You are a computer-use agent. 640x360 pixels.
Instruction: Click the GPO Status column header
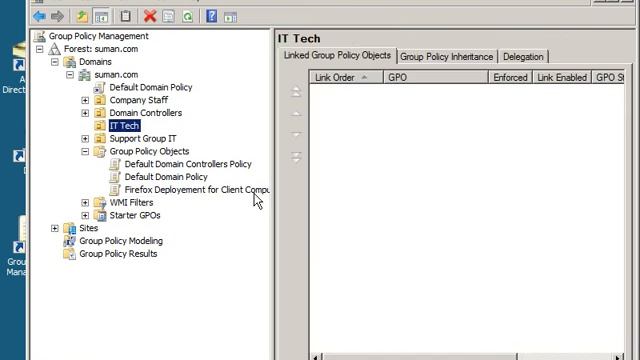pyautogui.click(x=608, y=77)
